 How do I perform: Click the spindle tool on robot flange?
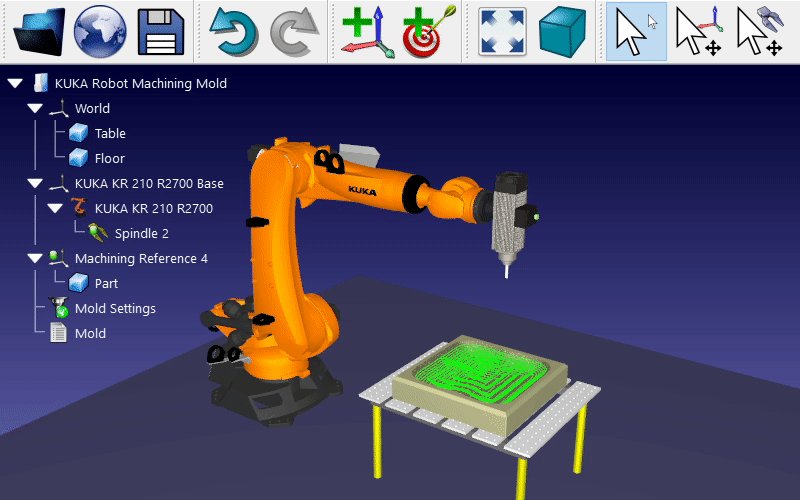[x=510, y=219]
